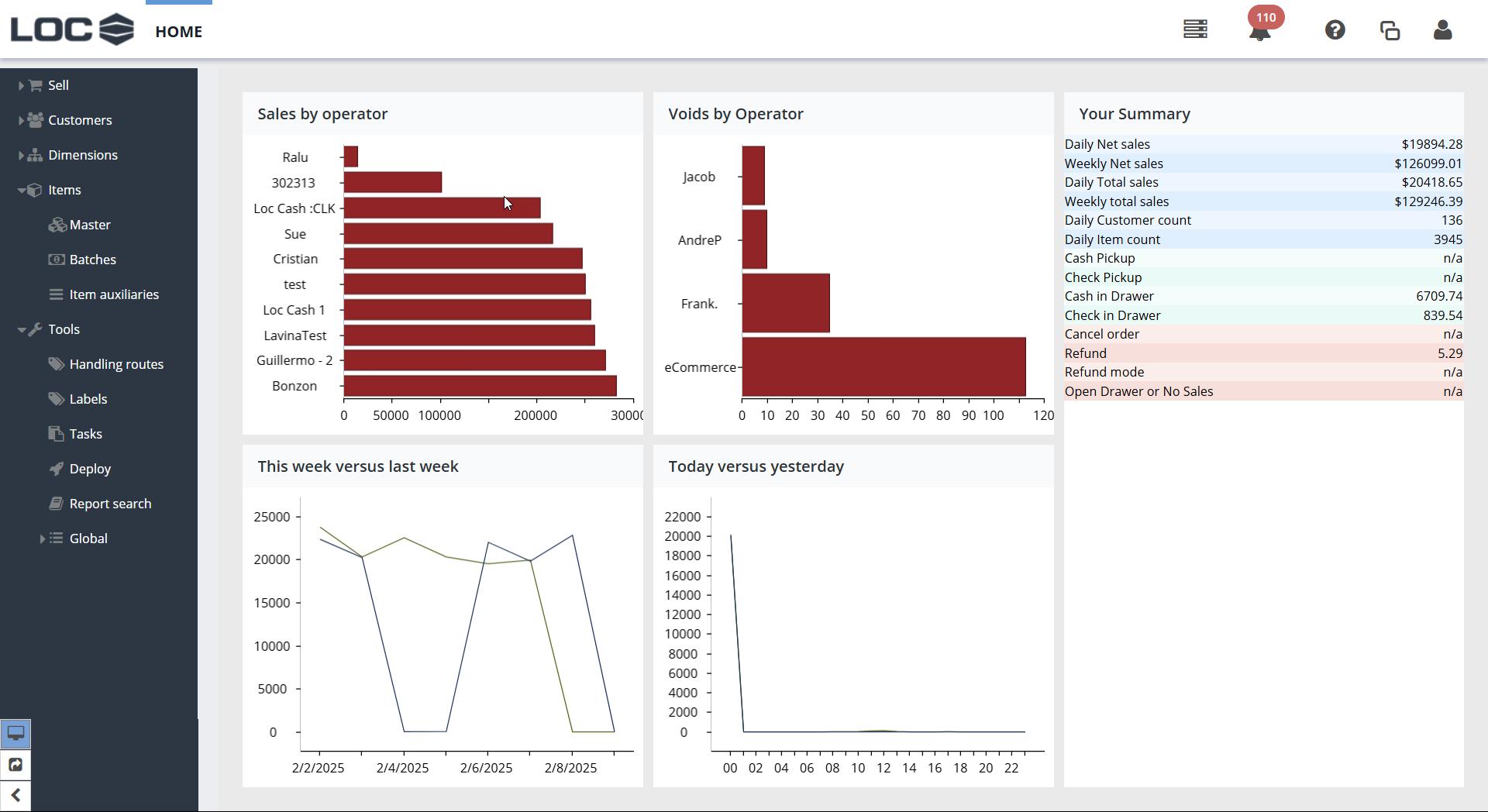Open Item auxiliaries under Items
This screenshot has width=1488, height=812.
(114, 294)
